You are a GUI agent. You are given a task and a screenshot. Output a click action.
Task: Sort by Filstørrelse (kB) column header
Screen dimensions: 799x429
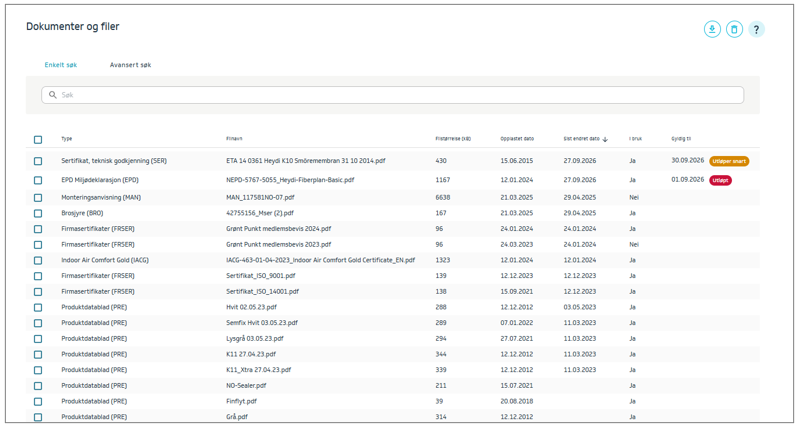click(453, 139)
